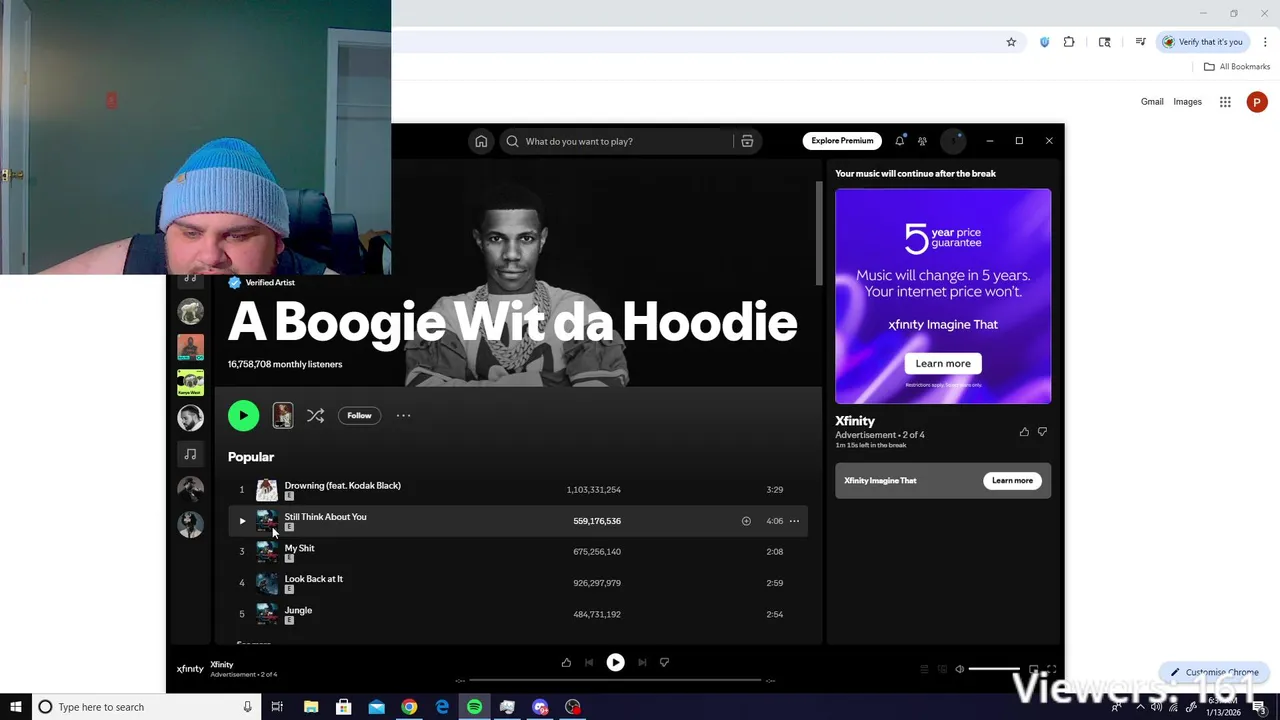
Task: Open the goat-picture playlist in library sidebar
Action: [x=190, y=312]
